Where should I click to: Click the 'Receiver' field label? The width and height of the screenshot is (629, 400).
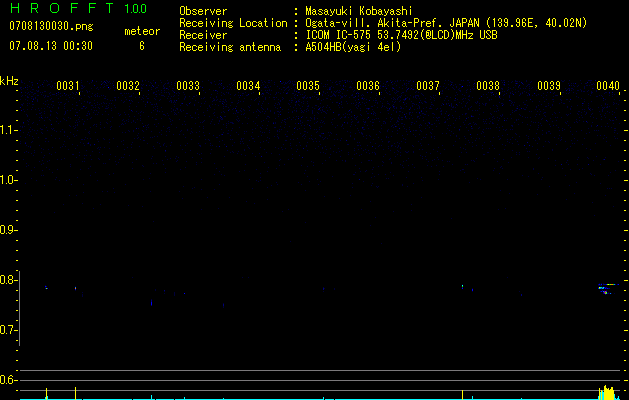pyautogui.click(x=203, y=35)
